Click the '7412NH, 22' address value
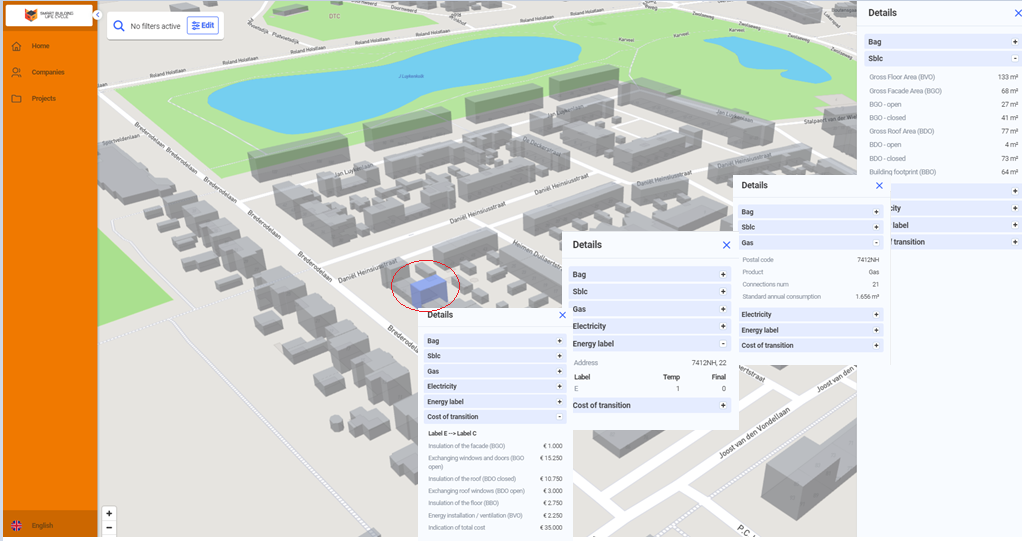This screenshot has height=541, width=1022. 708,362
